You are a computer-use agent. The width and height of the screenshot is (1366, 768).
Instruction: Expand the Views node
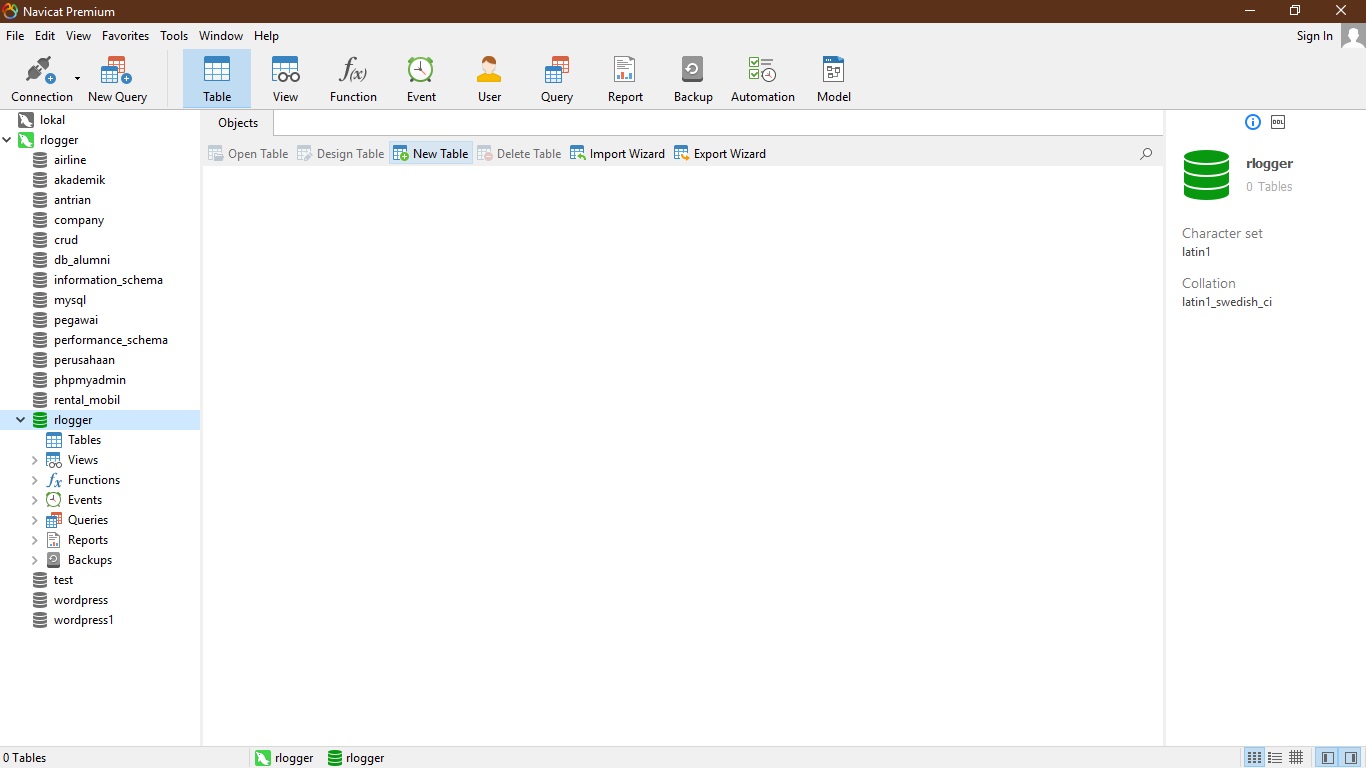(34, 460)
